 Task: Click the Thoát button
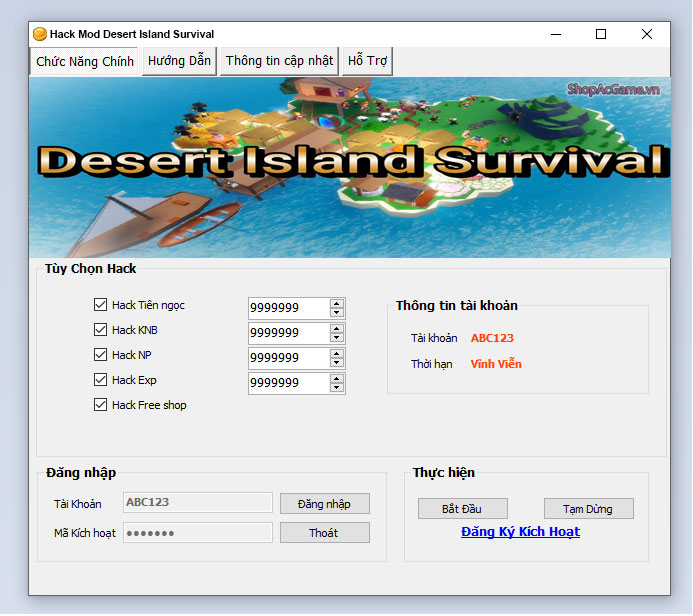tap(324, 533)
